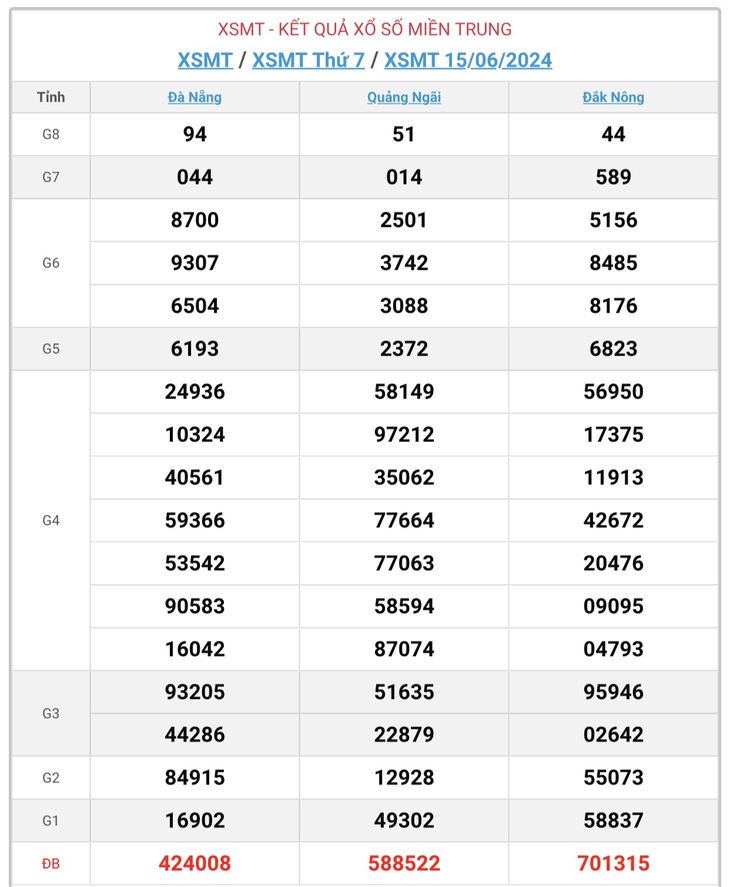The width and height of the screenshot is (730, 887).
Task: Select Đắk Nông G5 result 6823
Action: [x=613, y=348]
